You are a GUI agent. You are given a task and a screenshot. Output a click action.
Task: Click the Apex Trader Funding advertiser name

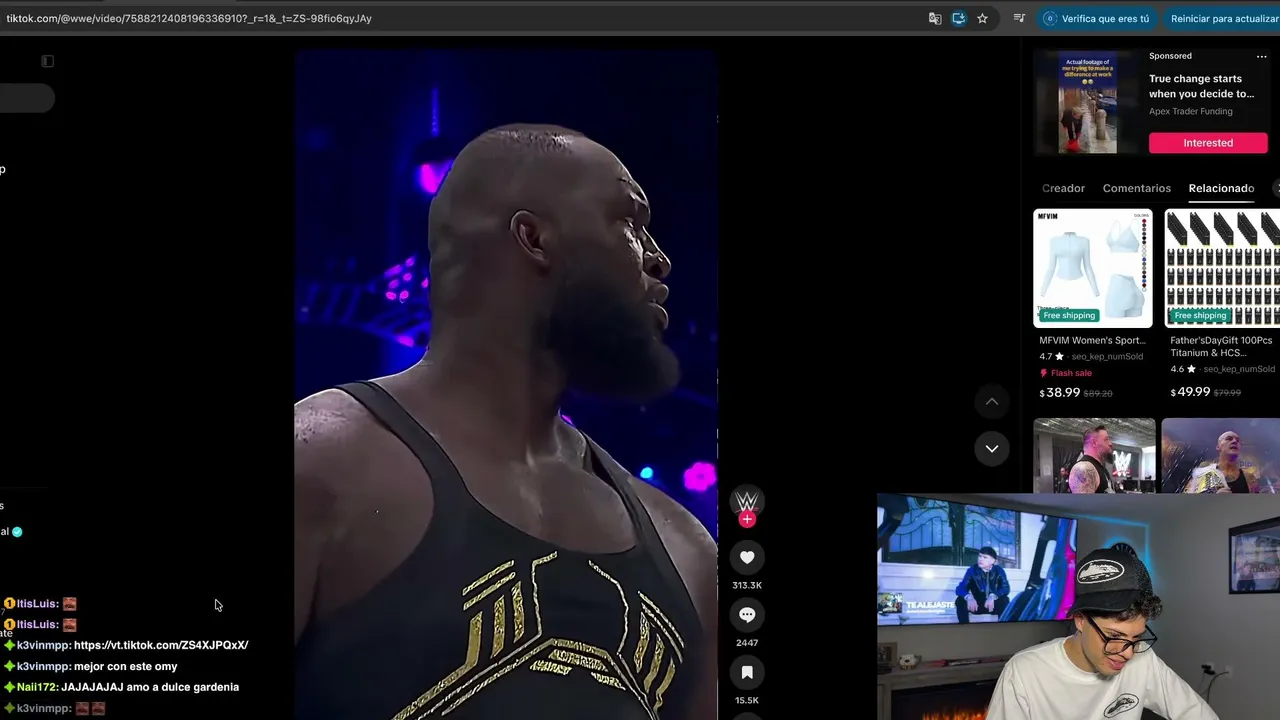tap(1190, 111)
